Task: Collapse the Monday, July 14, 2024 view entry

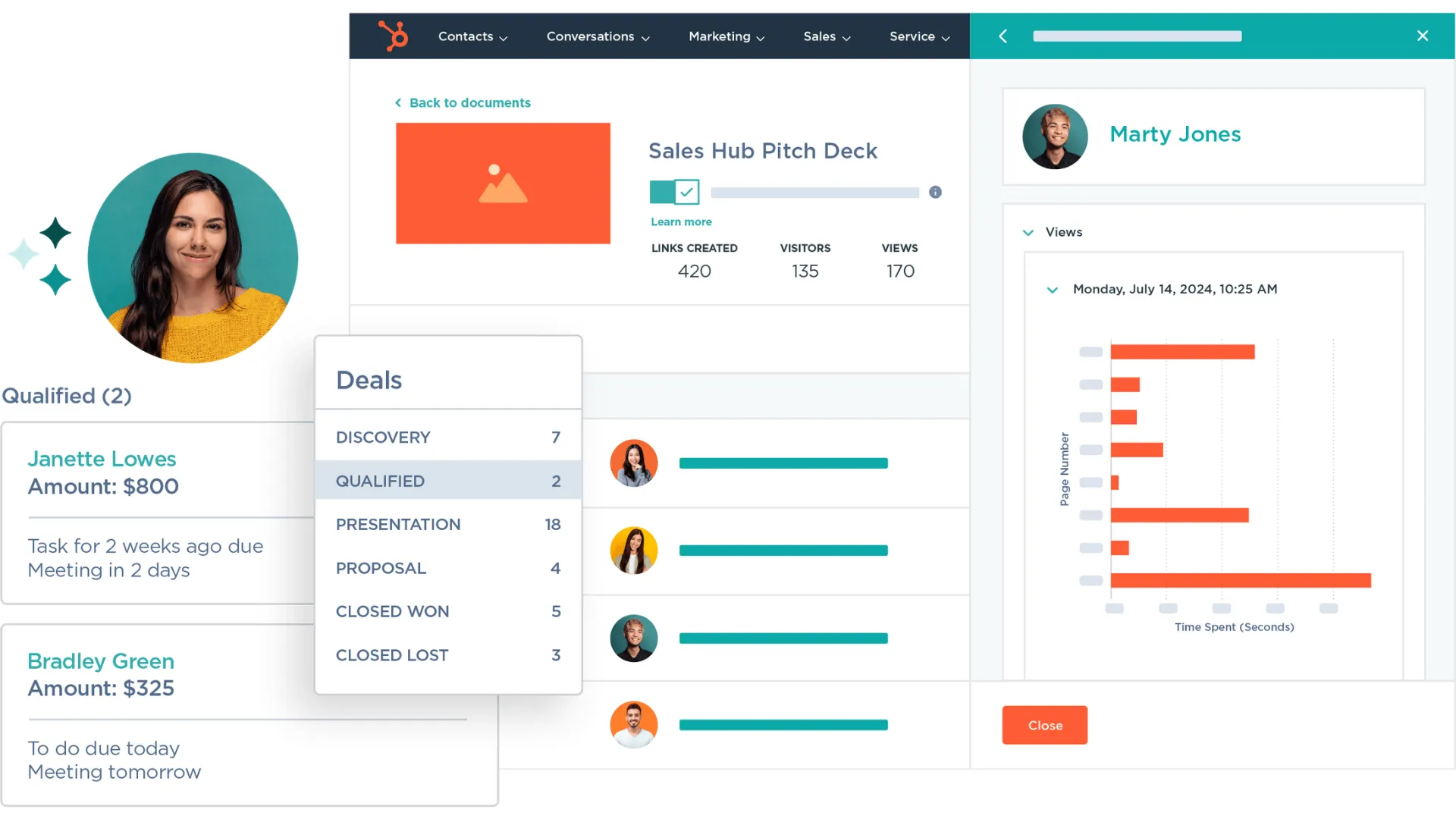Action: point(1052,290)
